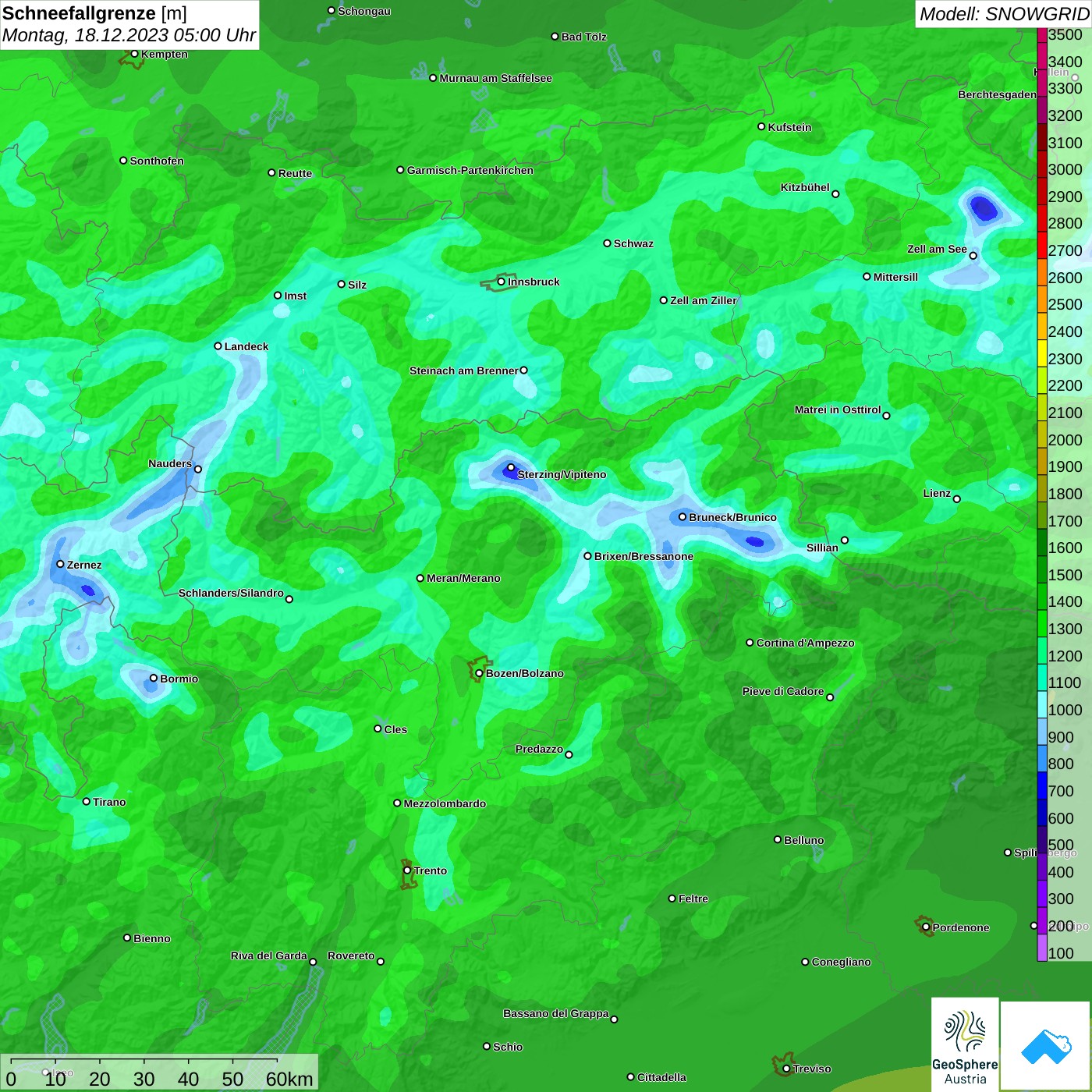Pick the olive 1900 legend swatch
1092x1092 pixels.
click(1041, 461)
